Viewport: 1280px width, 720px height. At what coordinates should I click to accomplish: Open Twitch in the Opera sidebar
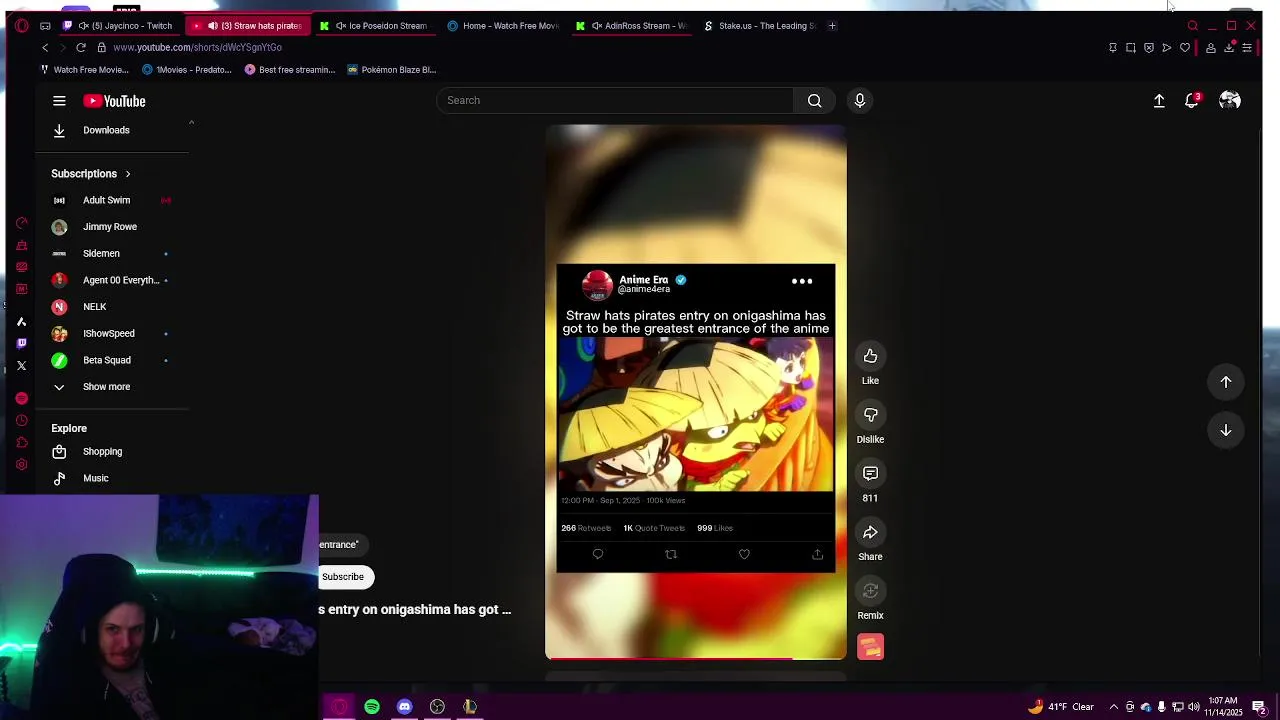click(21, 343)
